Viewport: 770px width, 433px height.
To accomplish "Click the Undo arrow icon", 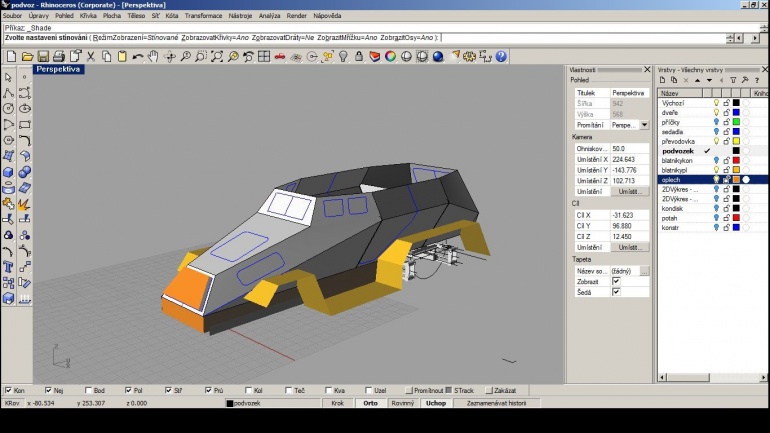I will coord(138,56).
